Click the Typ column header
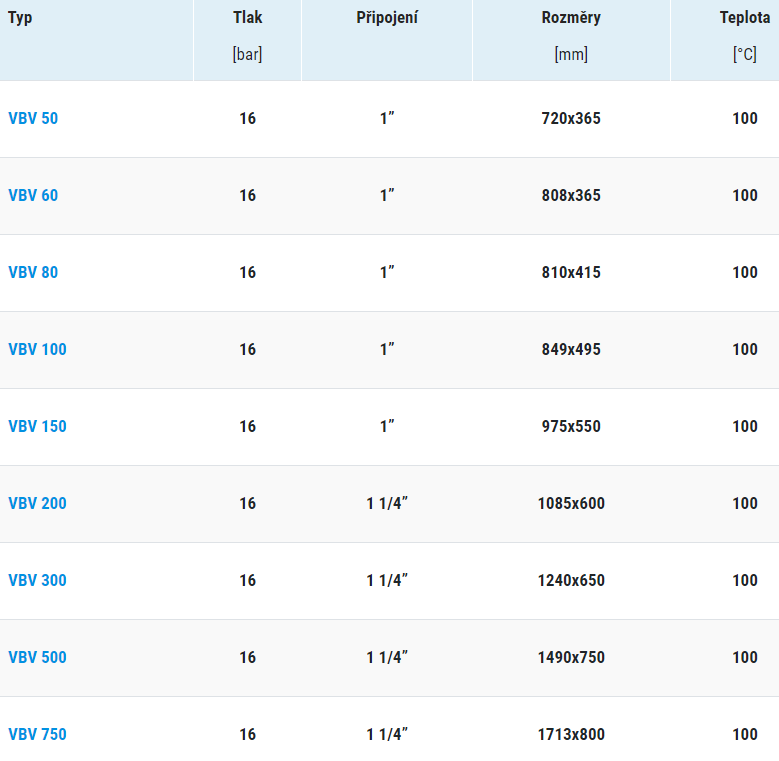 click(20, 18)
